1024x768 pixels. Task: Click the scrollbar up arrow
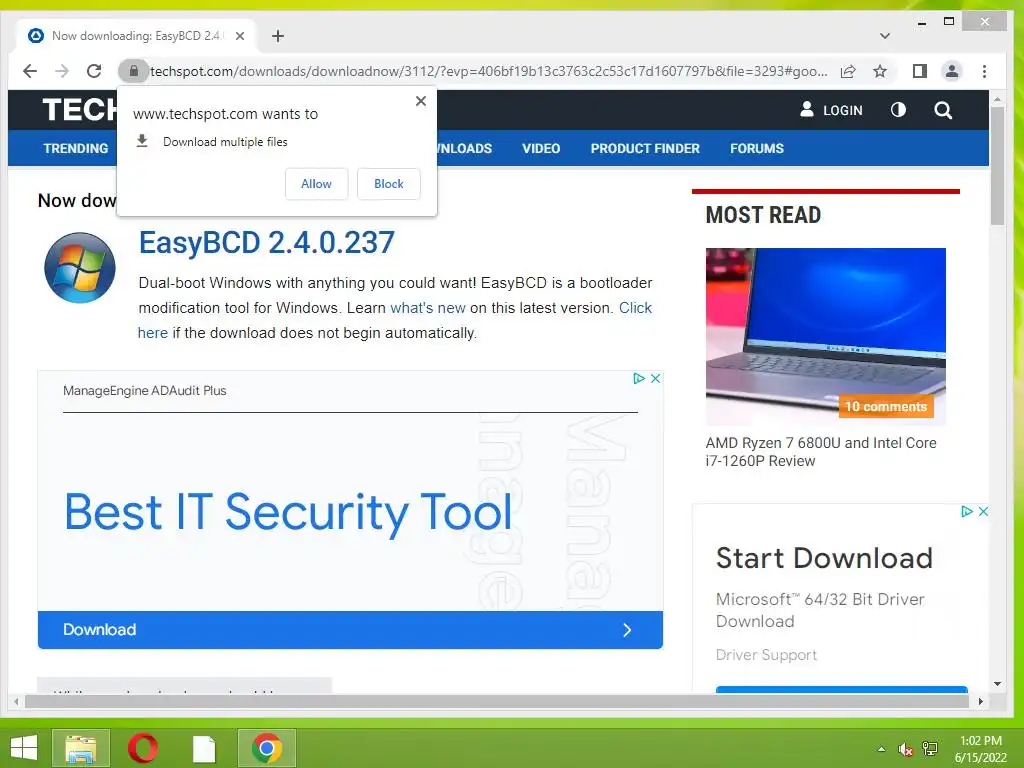pos(997,99)
